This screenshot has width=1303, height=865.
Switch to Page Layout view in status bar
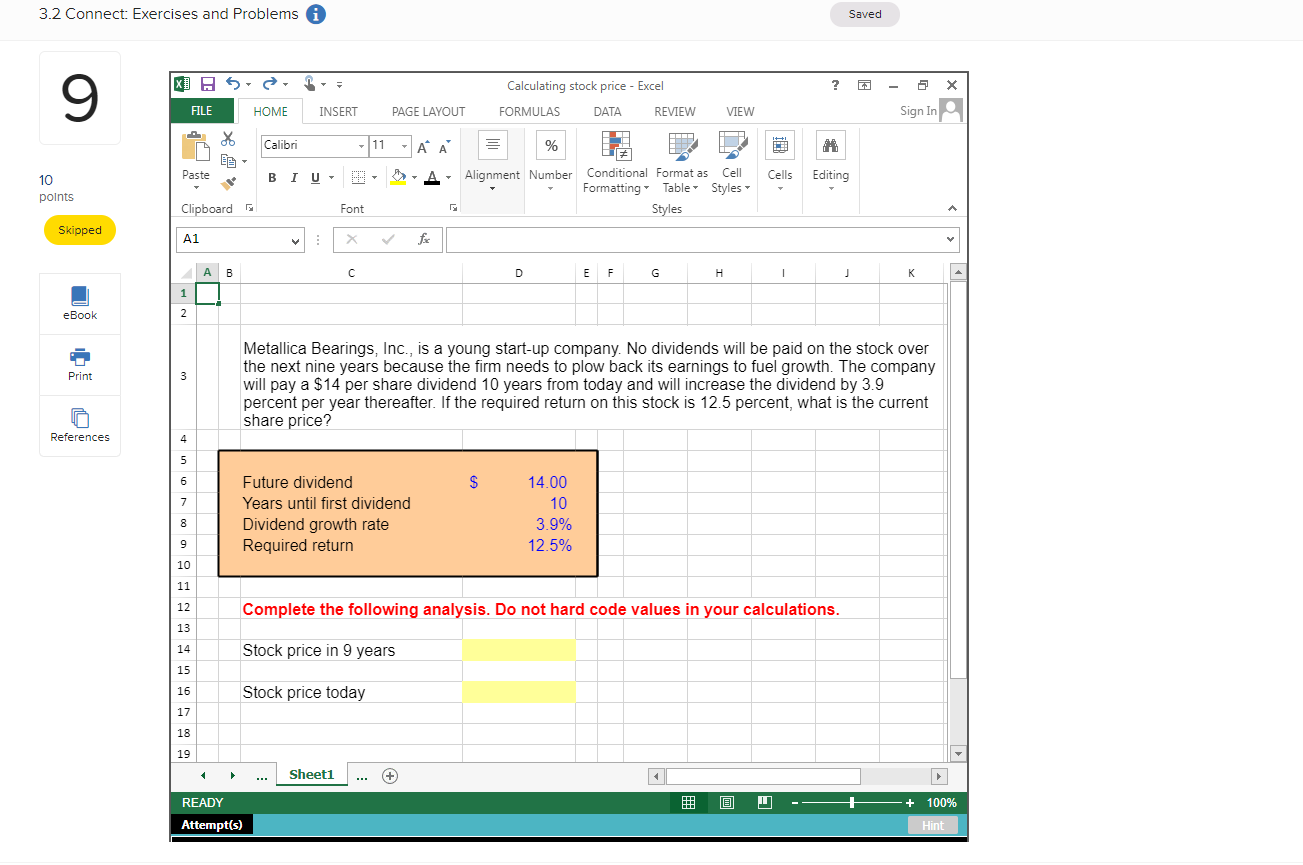point(726,803)
